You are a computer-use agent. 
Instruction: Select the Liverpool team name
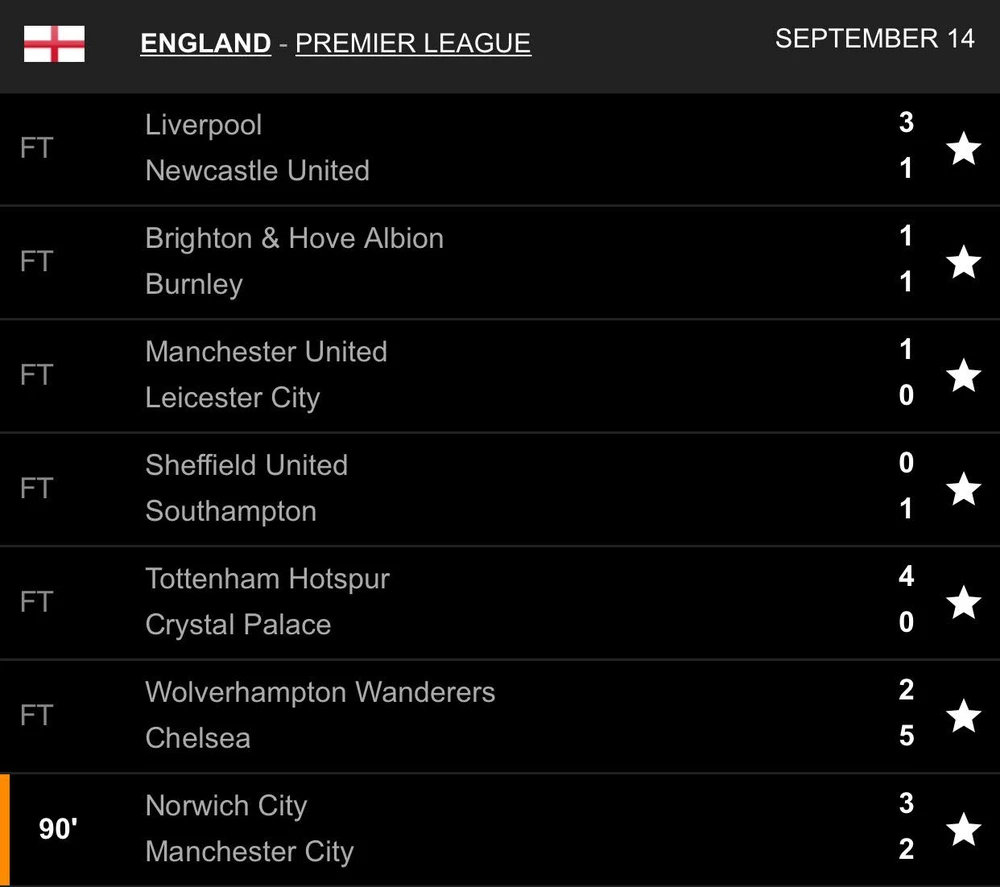tap(204, 125)
